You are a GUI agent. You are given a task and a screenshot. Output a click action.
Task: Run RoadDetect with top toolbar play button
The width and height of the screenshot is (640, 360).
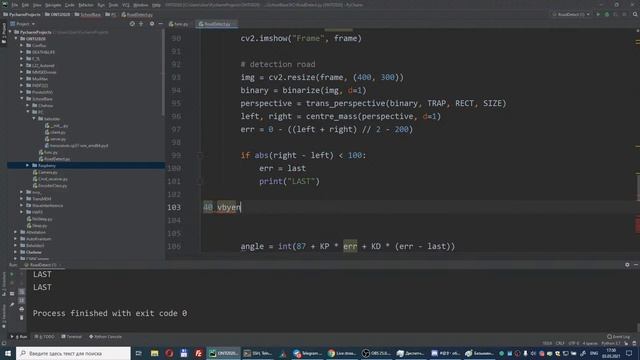[598, 14]
